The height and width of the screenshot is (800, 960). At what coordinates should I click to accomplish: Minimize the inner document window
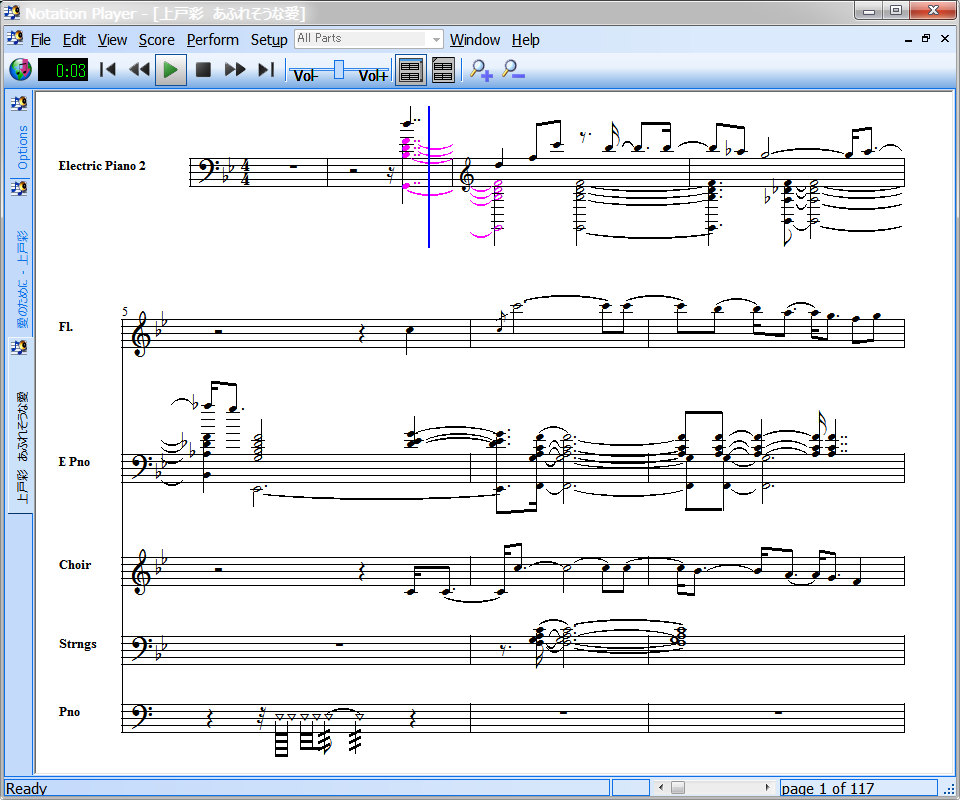tap(908, 39)
